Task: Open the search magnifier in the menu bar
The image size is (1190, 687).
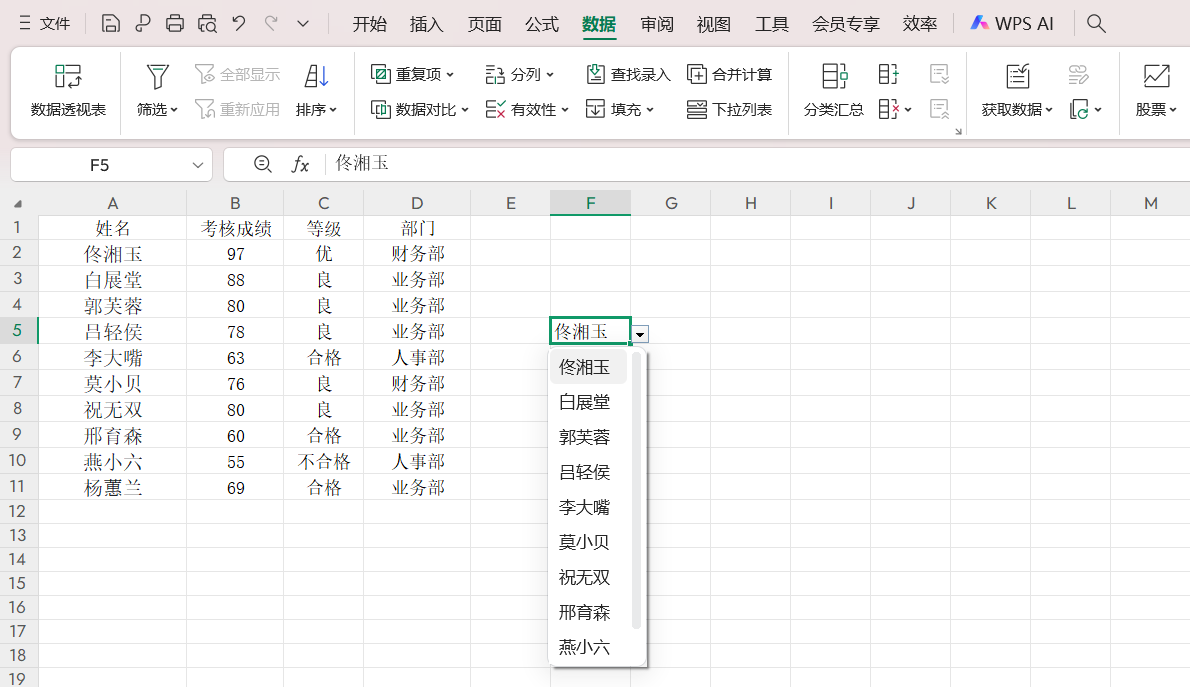Action: (x=1096, y=24)
